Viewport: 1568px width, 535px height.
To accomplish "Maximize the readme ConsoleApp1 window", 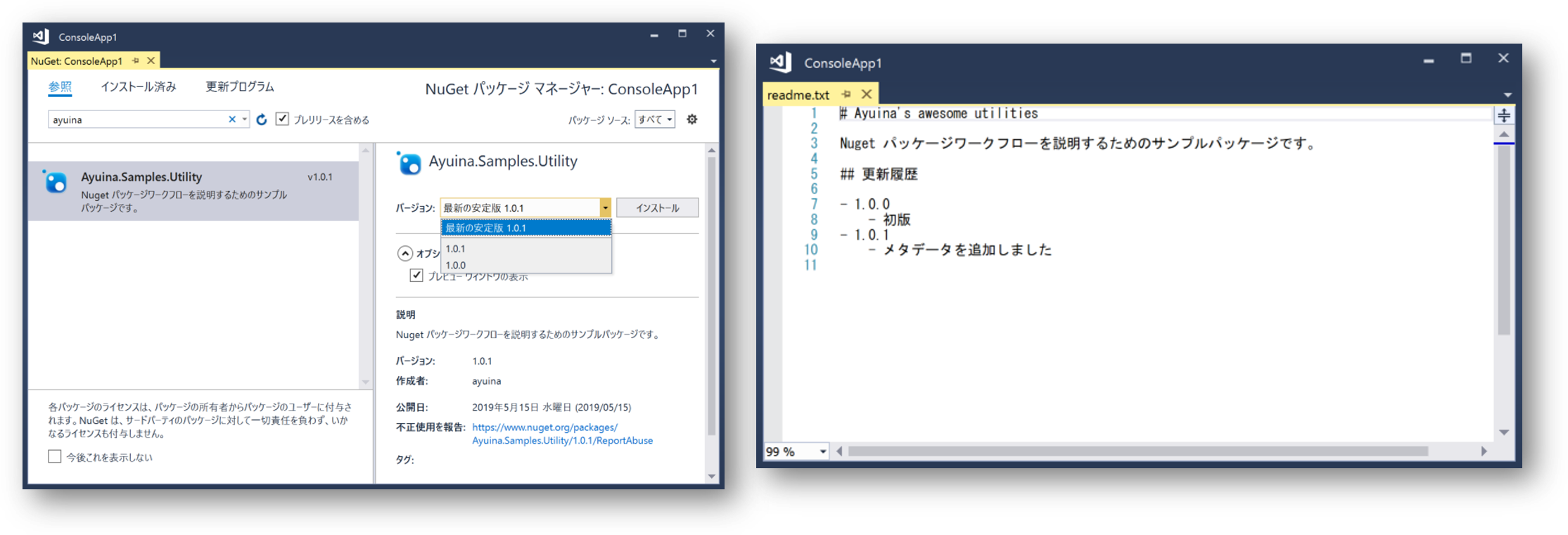I will (x=1466, y=58).
